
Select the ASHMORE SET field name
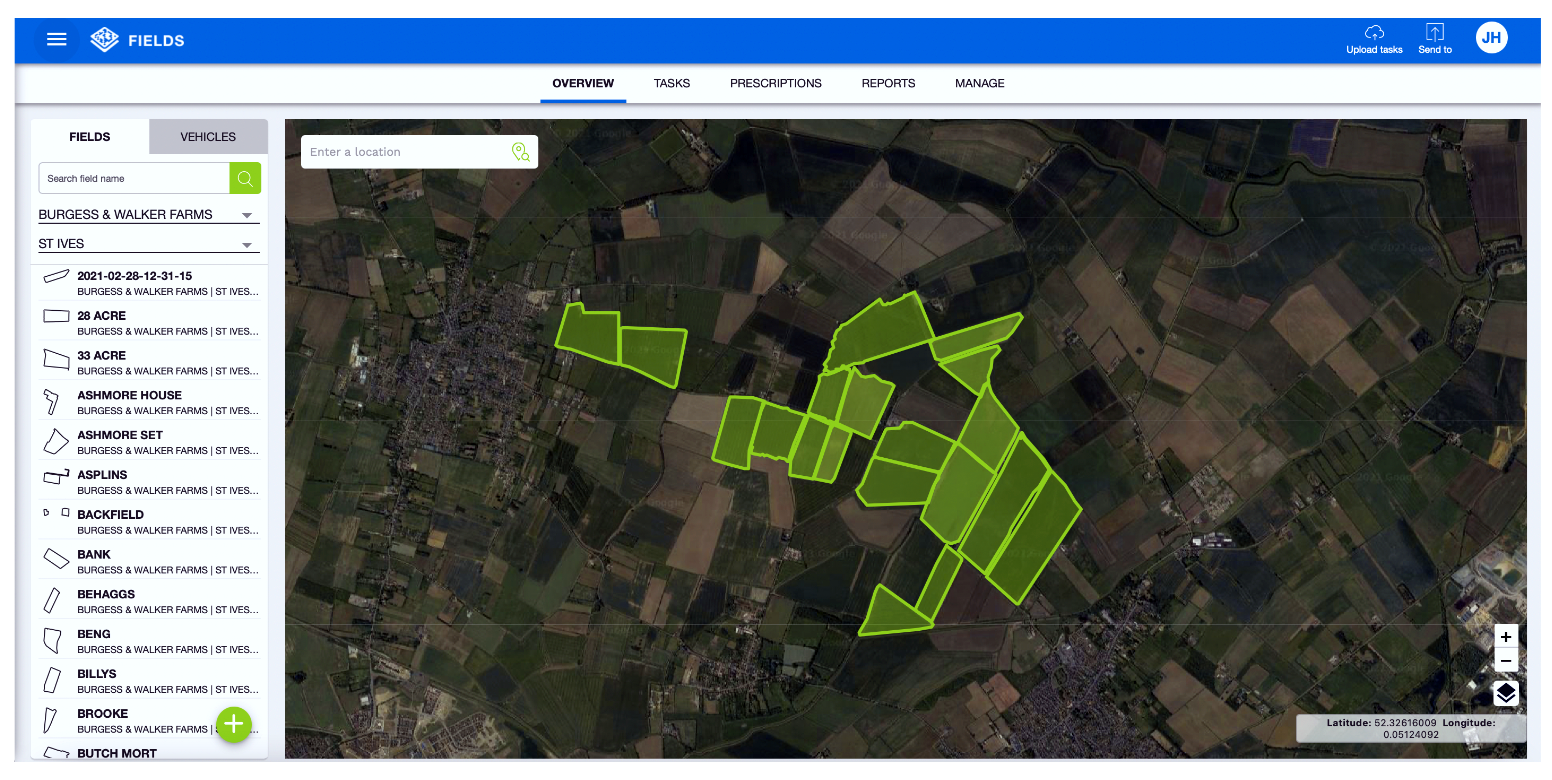[120, 436]
